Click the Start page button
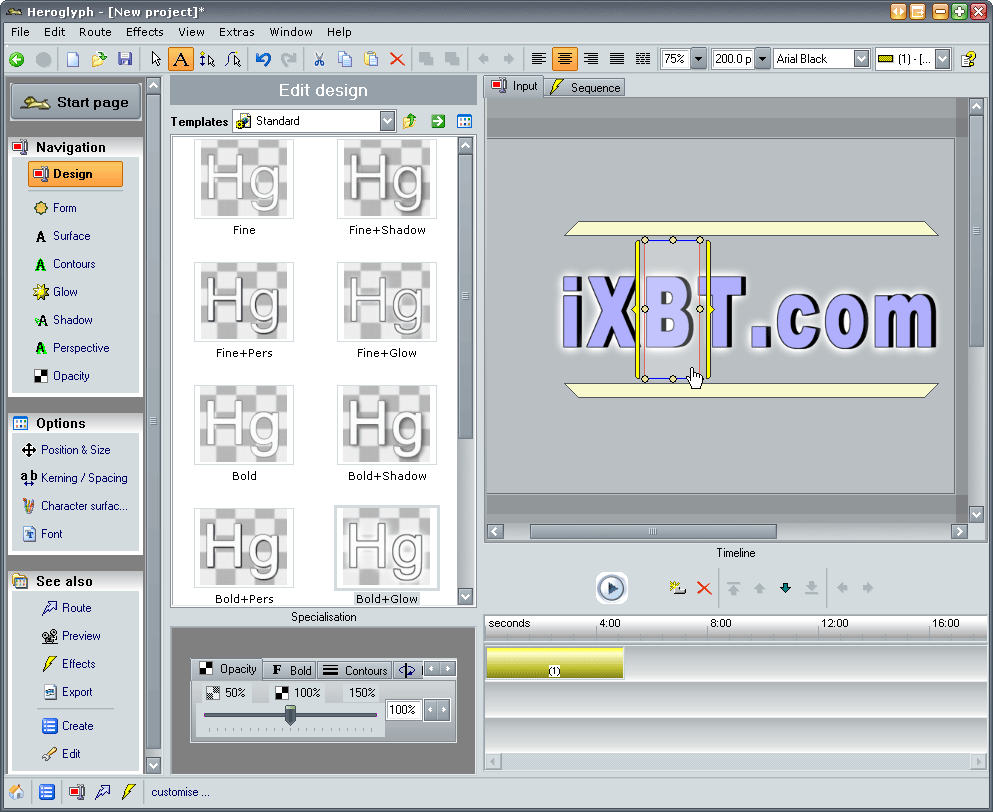 point(75,102)
